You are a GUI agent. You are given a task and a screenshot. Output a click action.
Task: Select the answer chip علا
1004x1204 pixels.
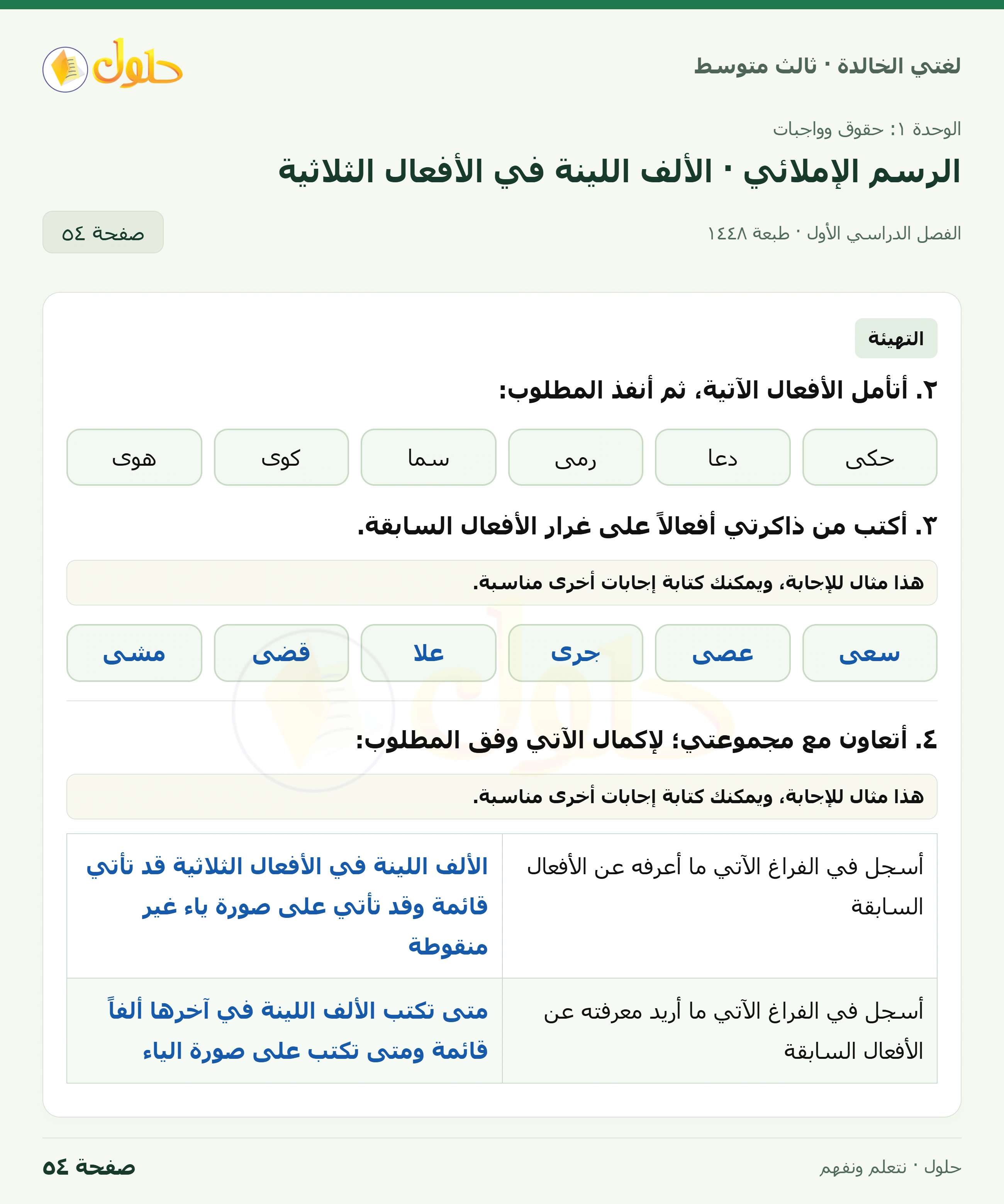(428, 653)
